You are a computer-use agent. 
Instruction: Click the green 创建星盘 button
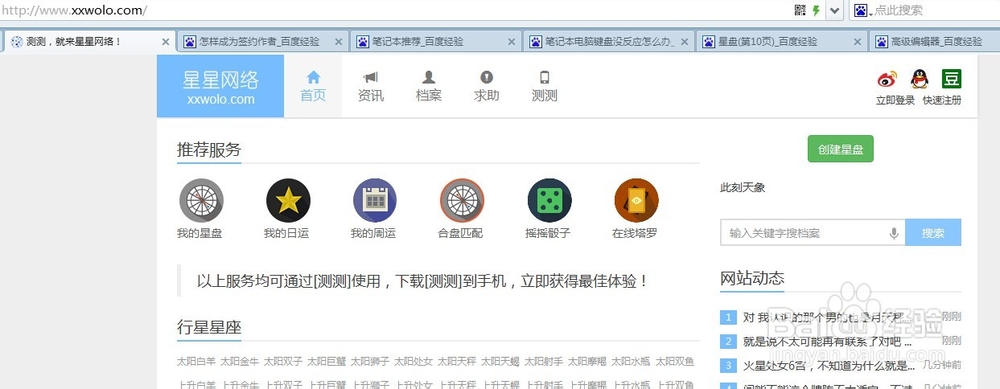[x=840, y=149]
